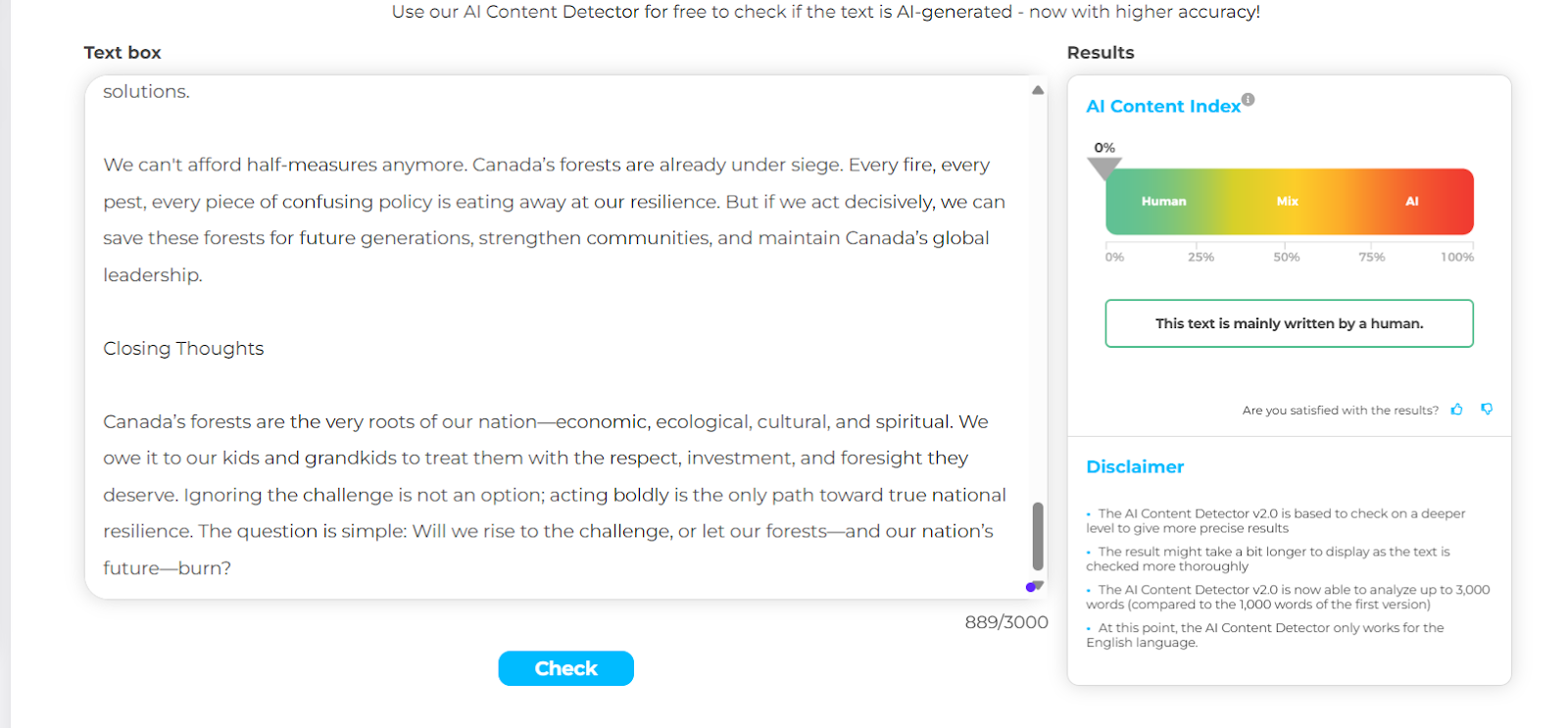Click the purple dot in the text box corner
This screenshot has width=1568, height=728.
point(1030,587)
